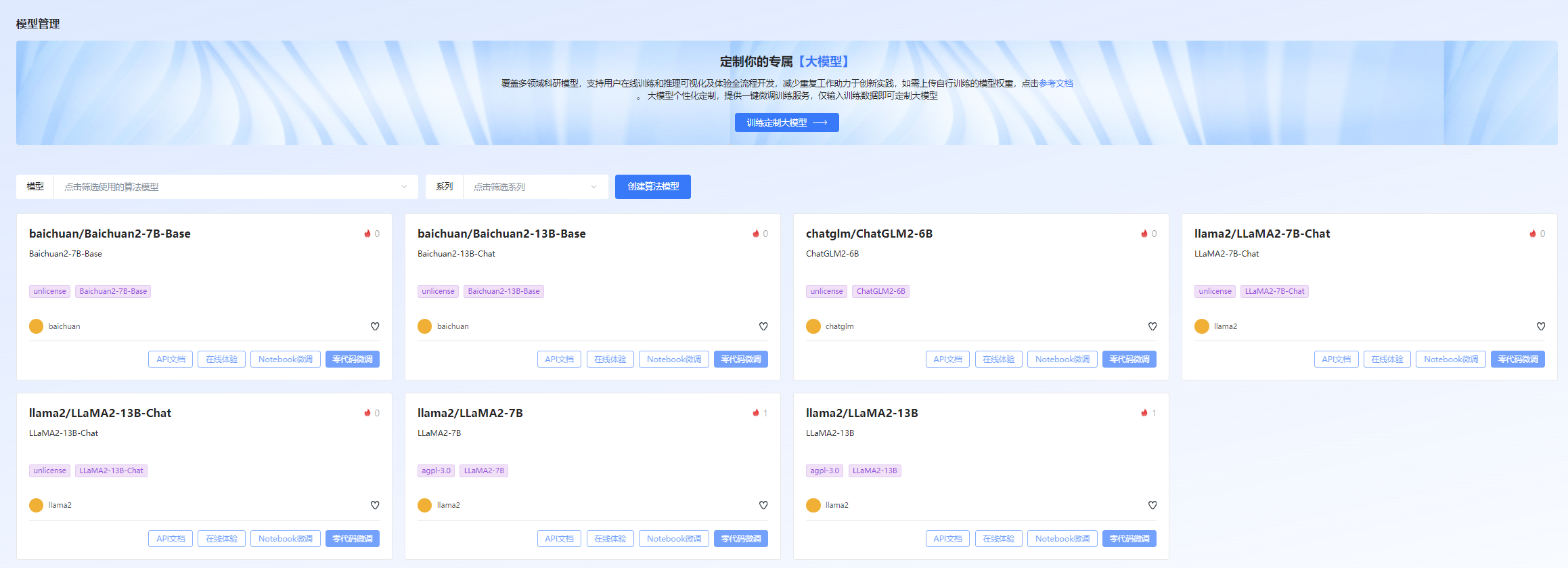Click the Baichuan2-13B-Base purple tag
Screen dimensions: 1568x568
[x=503, y=291]
